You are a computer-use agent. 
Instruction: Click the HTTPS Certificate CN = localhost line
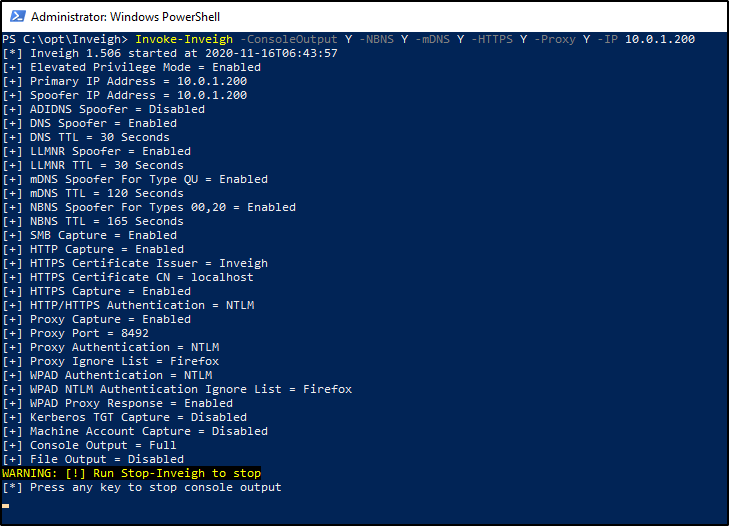tap(128, 277)
